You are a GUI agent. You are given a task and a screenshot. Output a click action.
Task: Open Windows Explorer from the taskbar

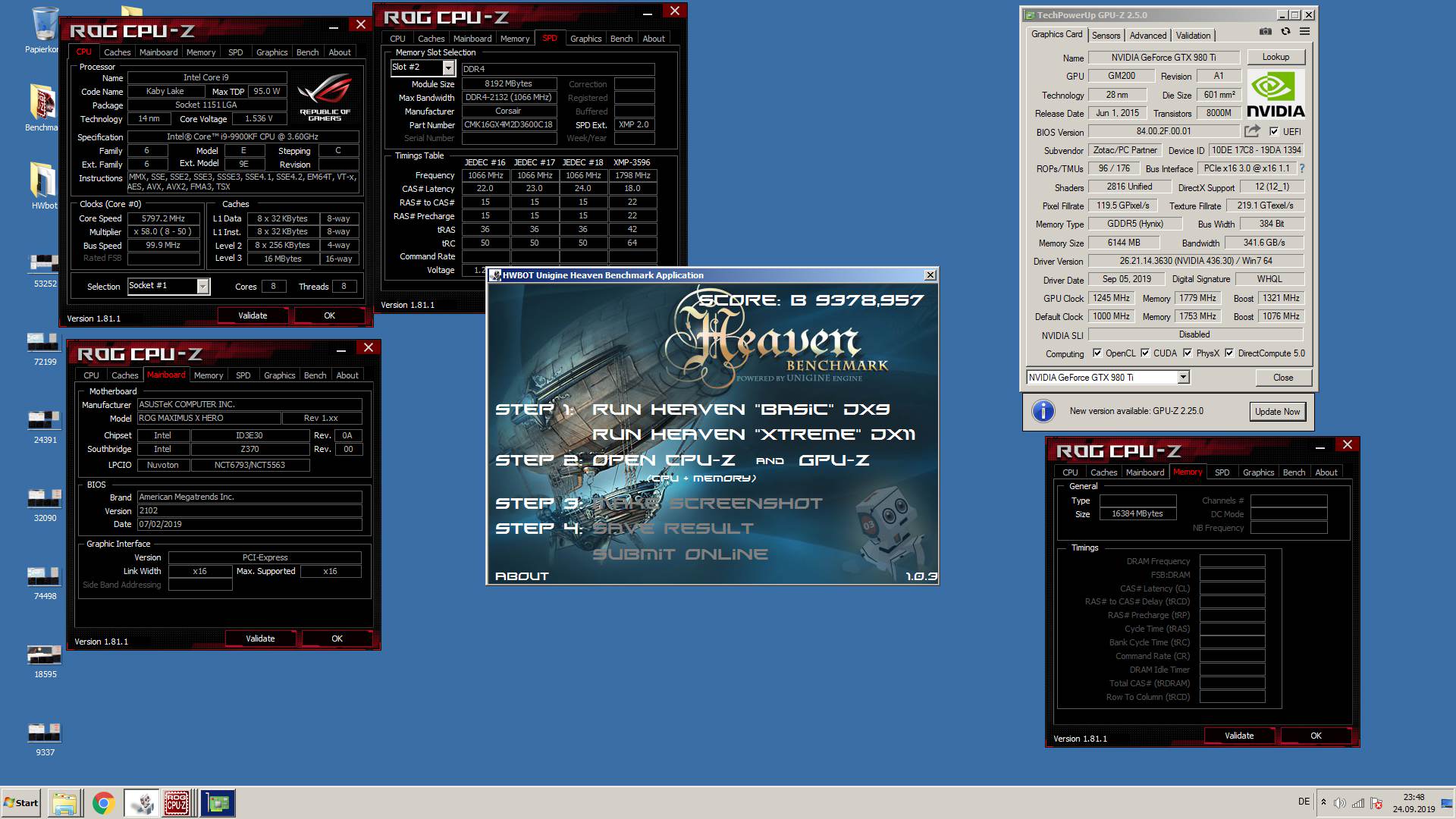pos(65,803)
